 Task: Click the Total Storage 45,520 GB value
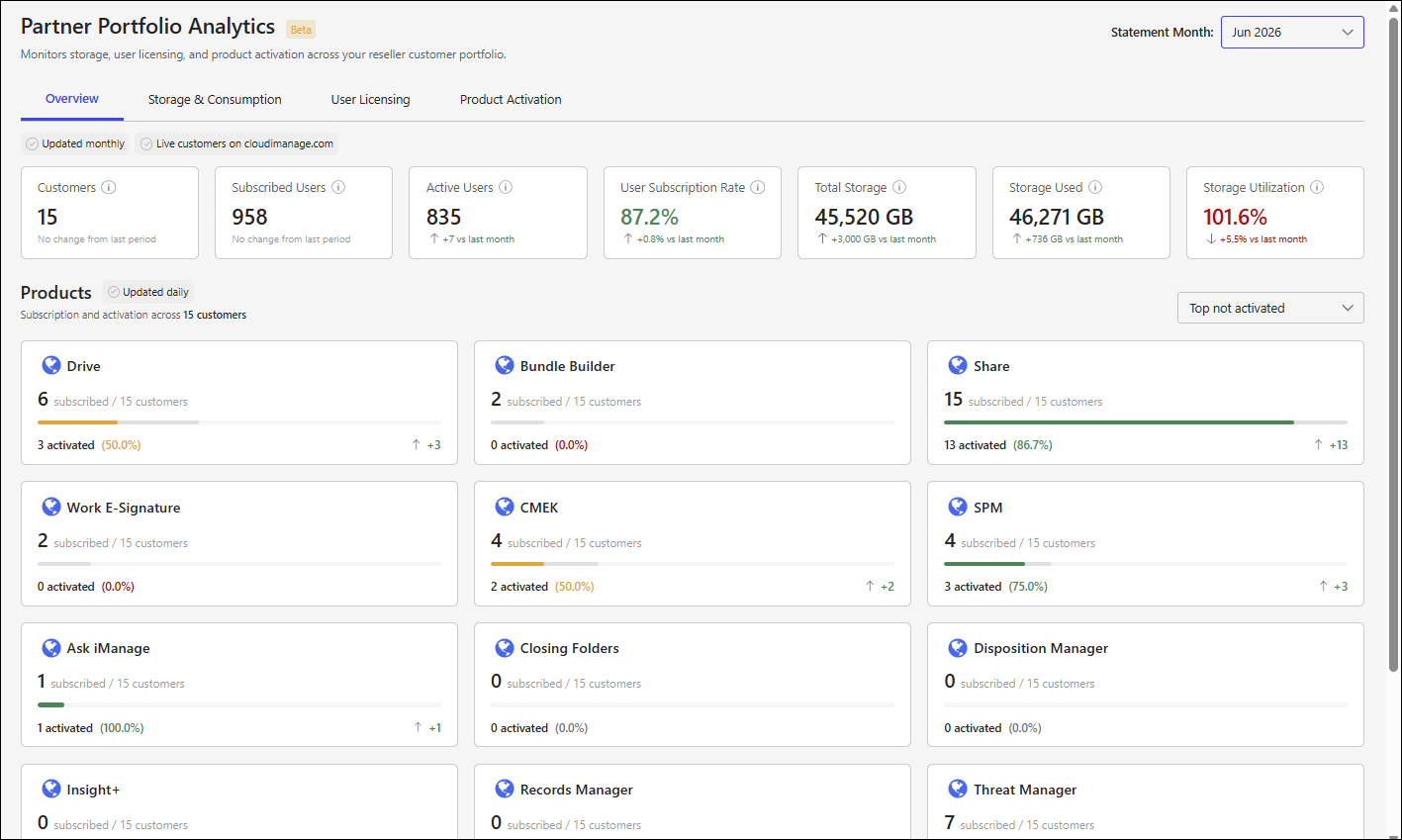click(864, 217)
